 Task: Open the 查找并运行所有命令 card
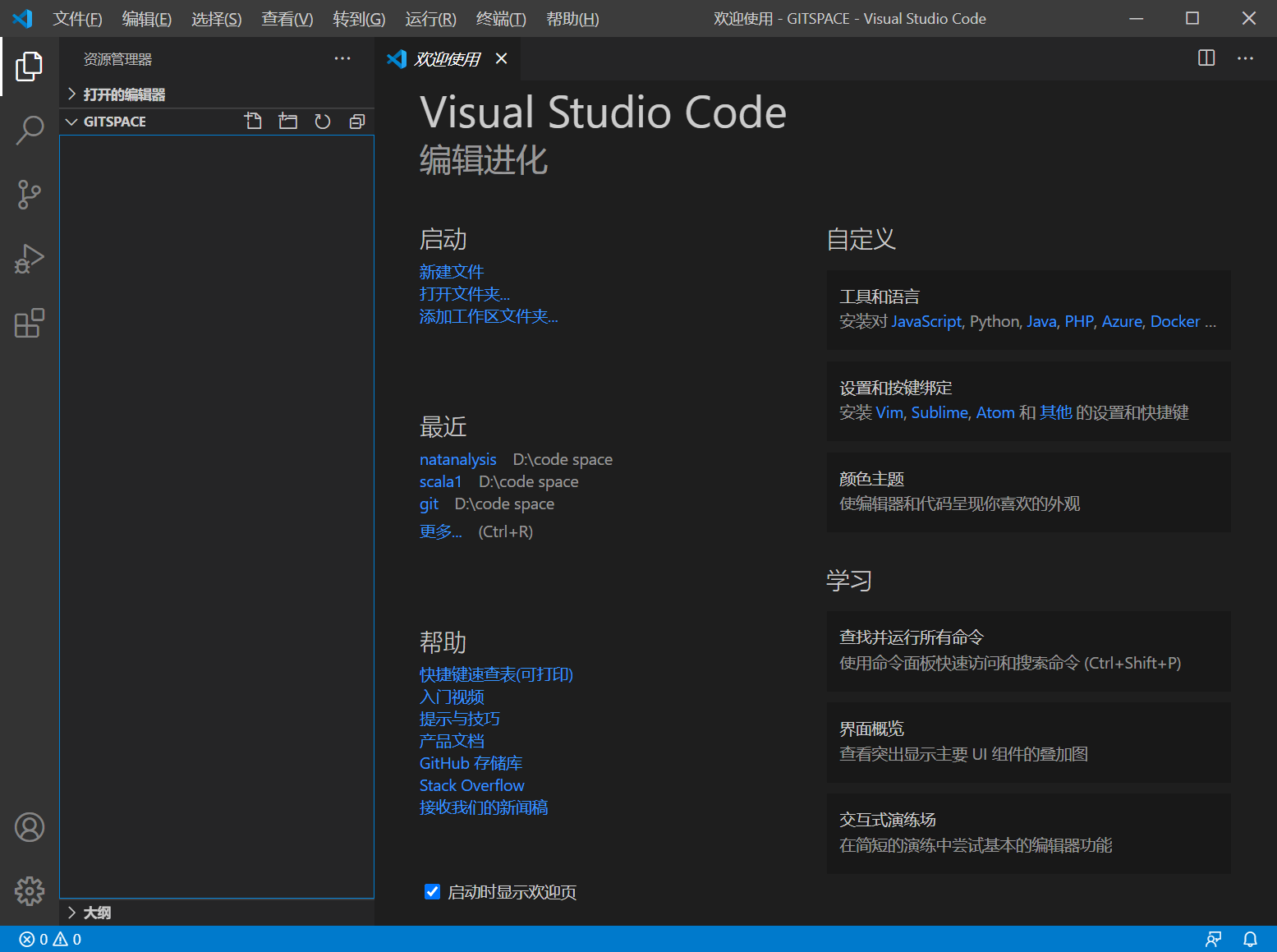[x=1028, y=651]
